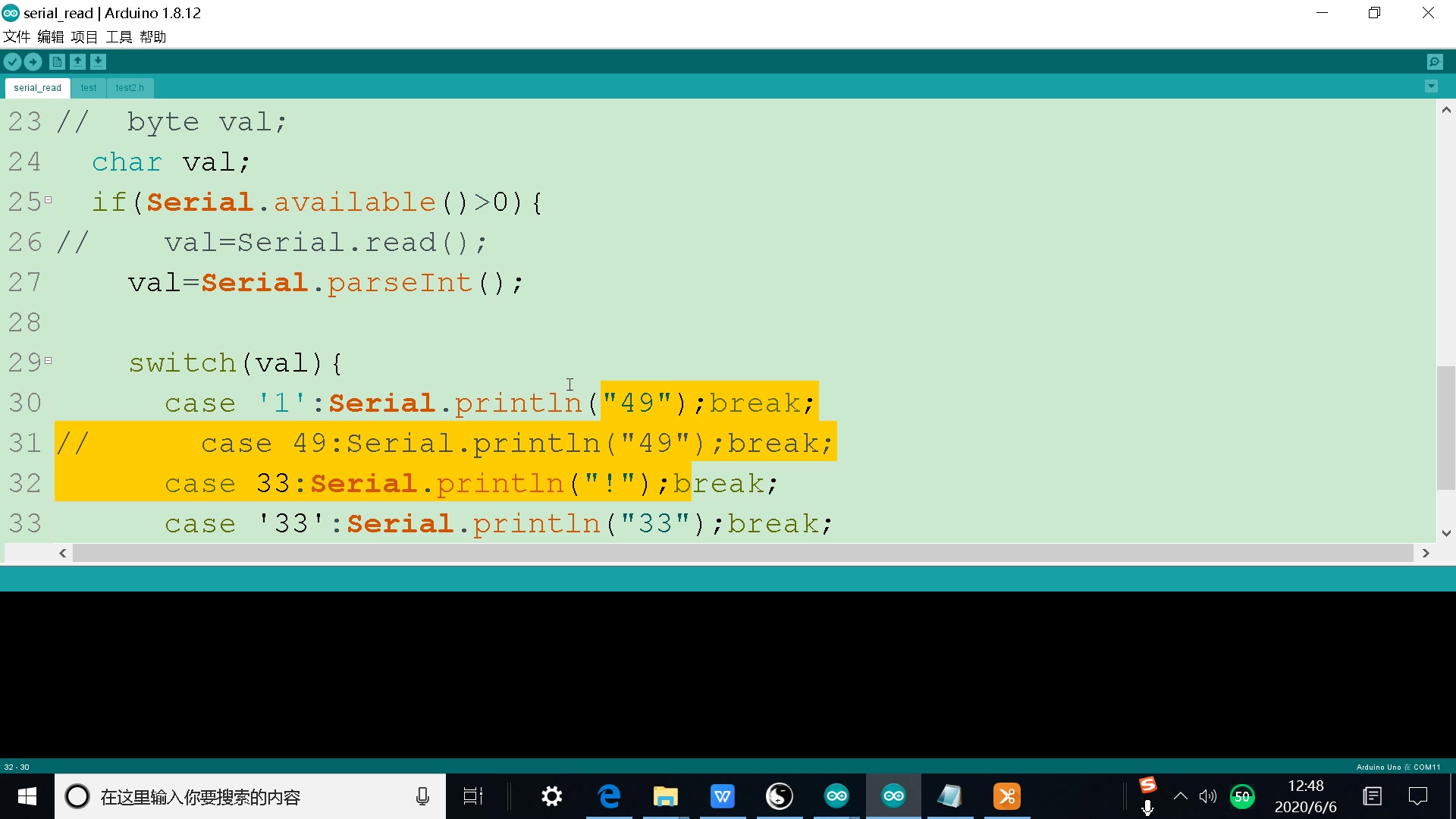Image resolution: width=1456 pixels, height=819 pixels.
Task: Create a new sketch
Action: [57, 61]
